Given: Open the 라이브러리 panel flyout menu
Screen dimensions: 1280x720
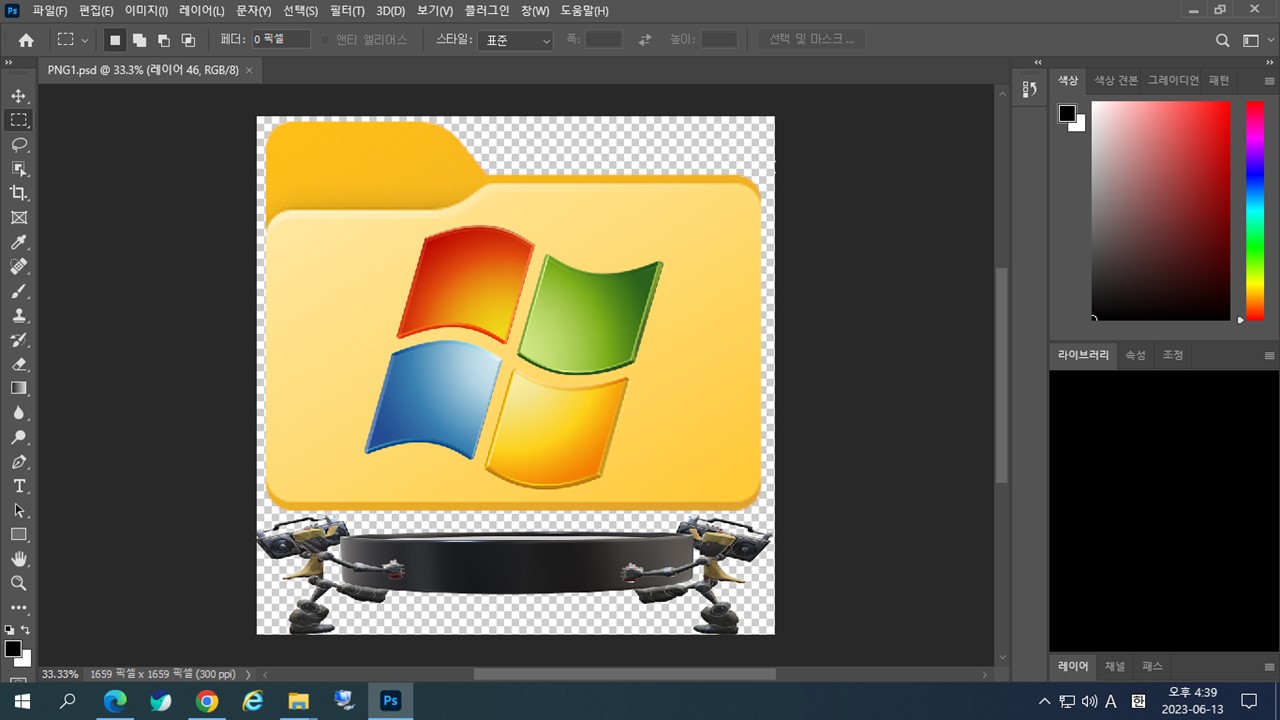Looking at the screenshot, I should (1269, 356).
